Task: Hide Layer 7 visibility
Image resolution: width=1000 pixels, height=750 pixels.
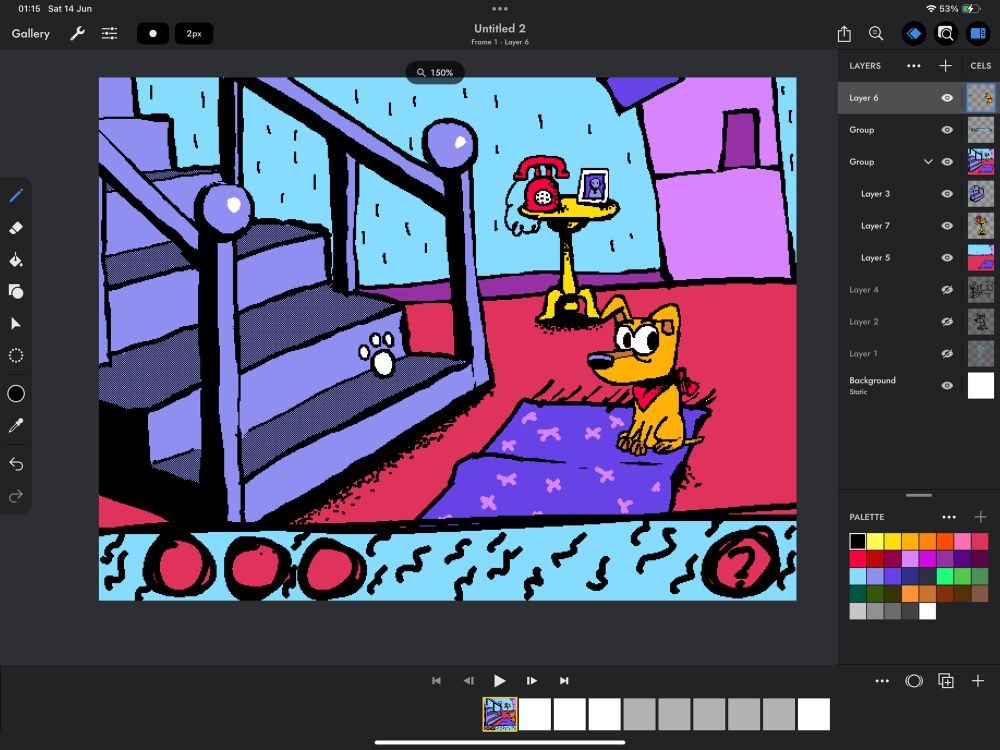Action: (947, 225)
